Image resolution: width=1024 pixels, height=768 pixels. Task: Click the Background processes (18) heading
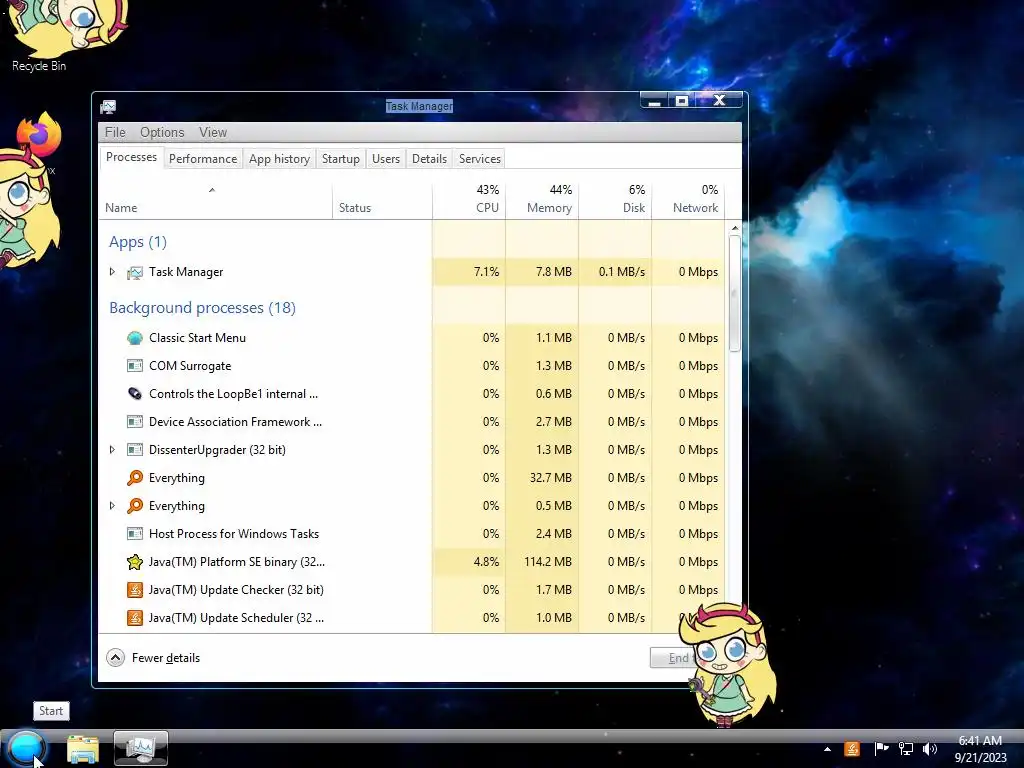coord(202,308)
